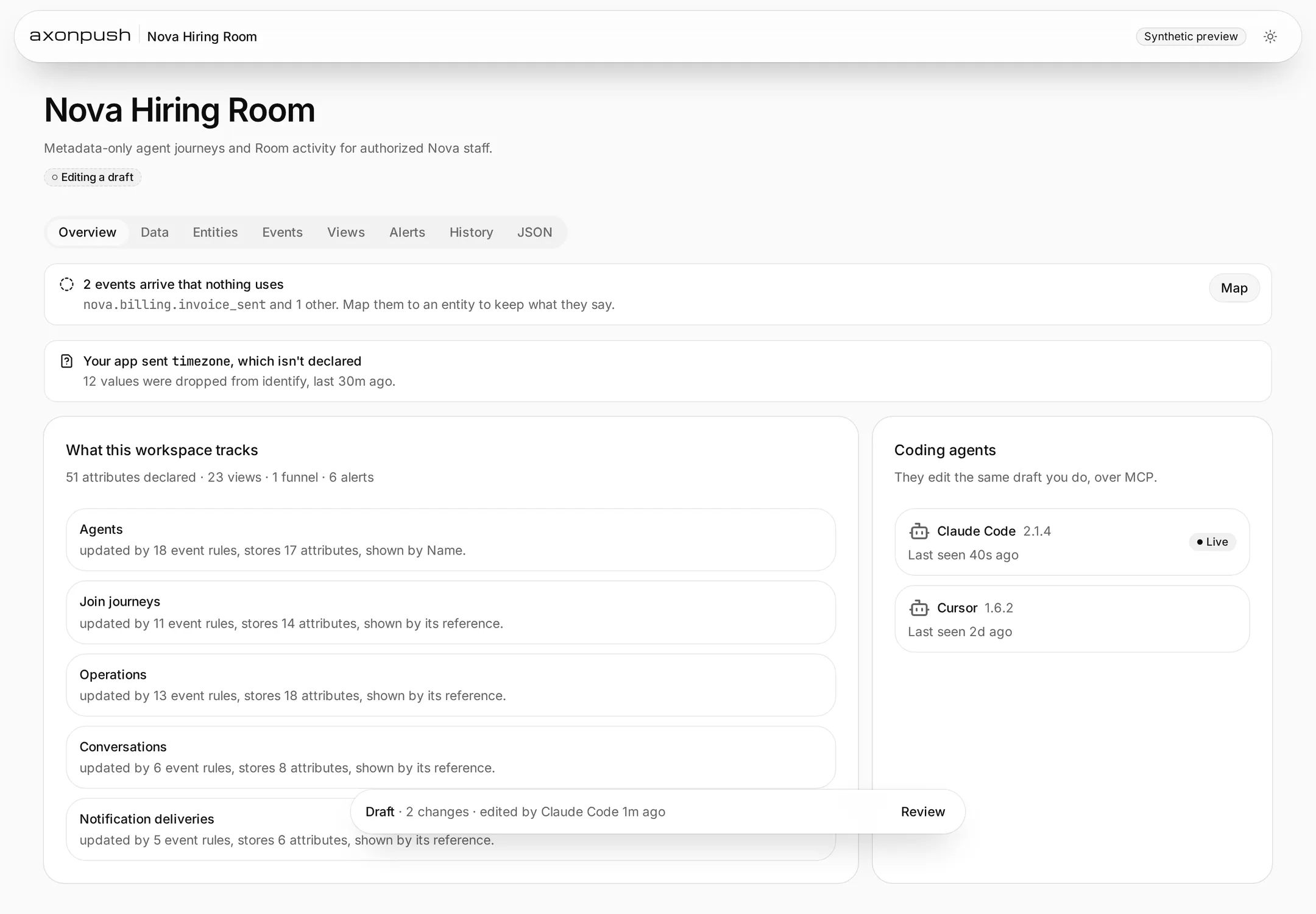Click the Map button for unused events
The width and height of the screenshot is (1316, 914).
click(x=1234, y=288)
